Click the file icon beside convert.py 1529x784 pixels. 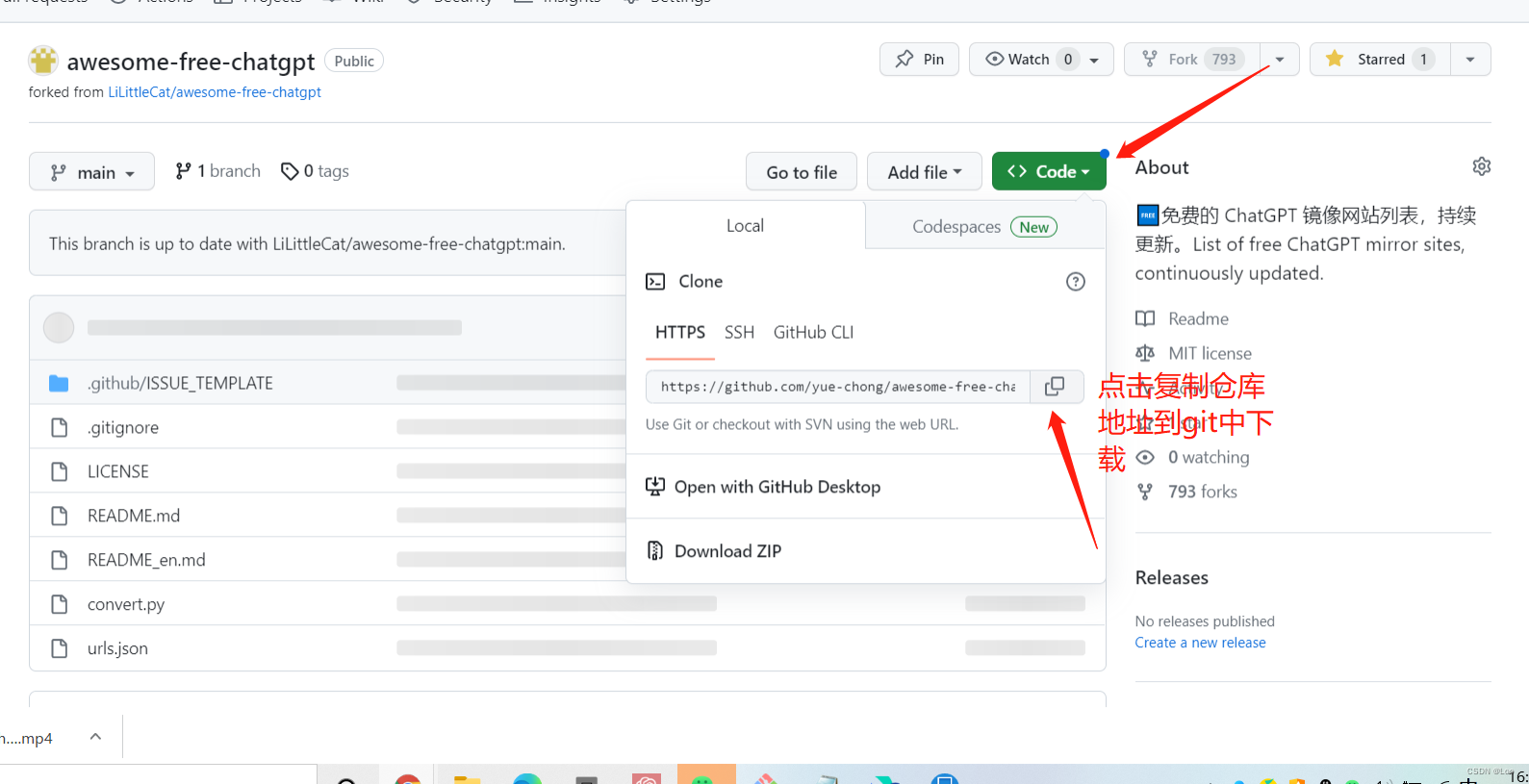(59, 604)
